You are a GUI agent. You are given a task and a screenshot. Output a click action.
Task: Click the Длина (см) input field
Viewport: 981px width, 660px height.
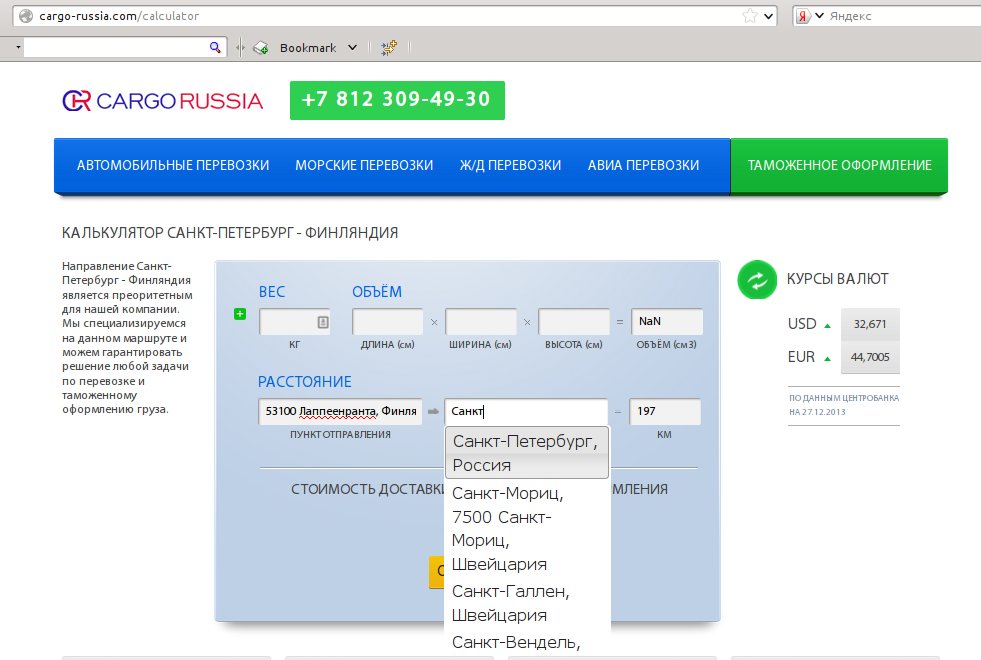click(x=388, y=322)
